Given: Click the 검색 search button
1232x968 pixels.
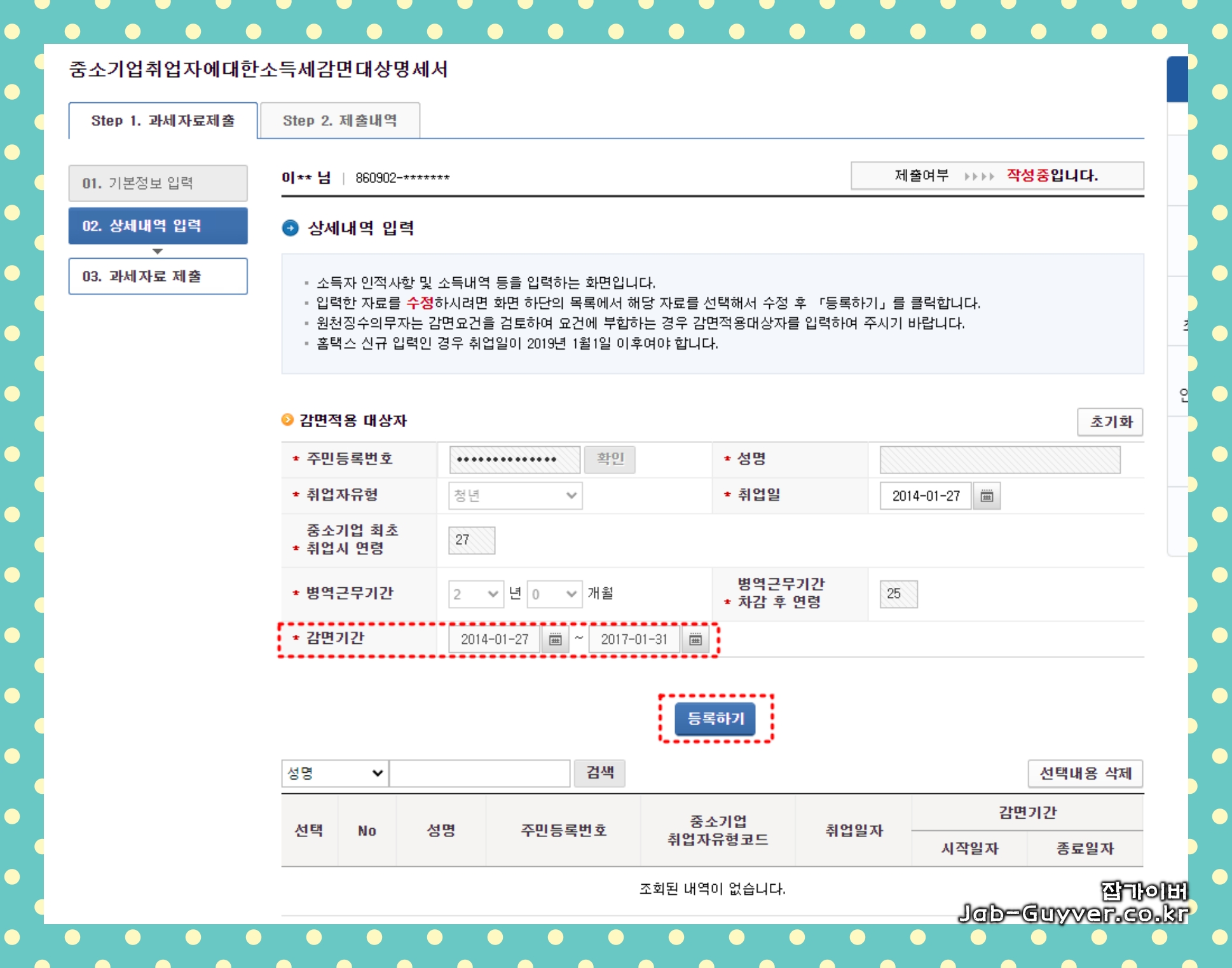Looking at the screenshot, I should click(599, 773).
